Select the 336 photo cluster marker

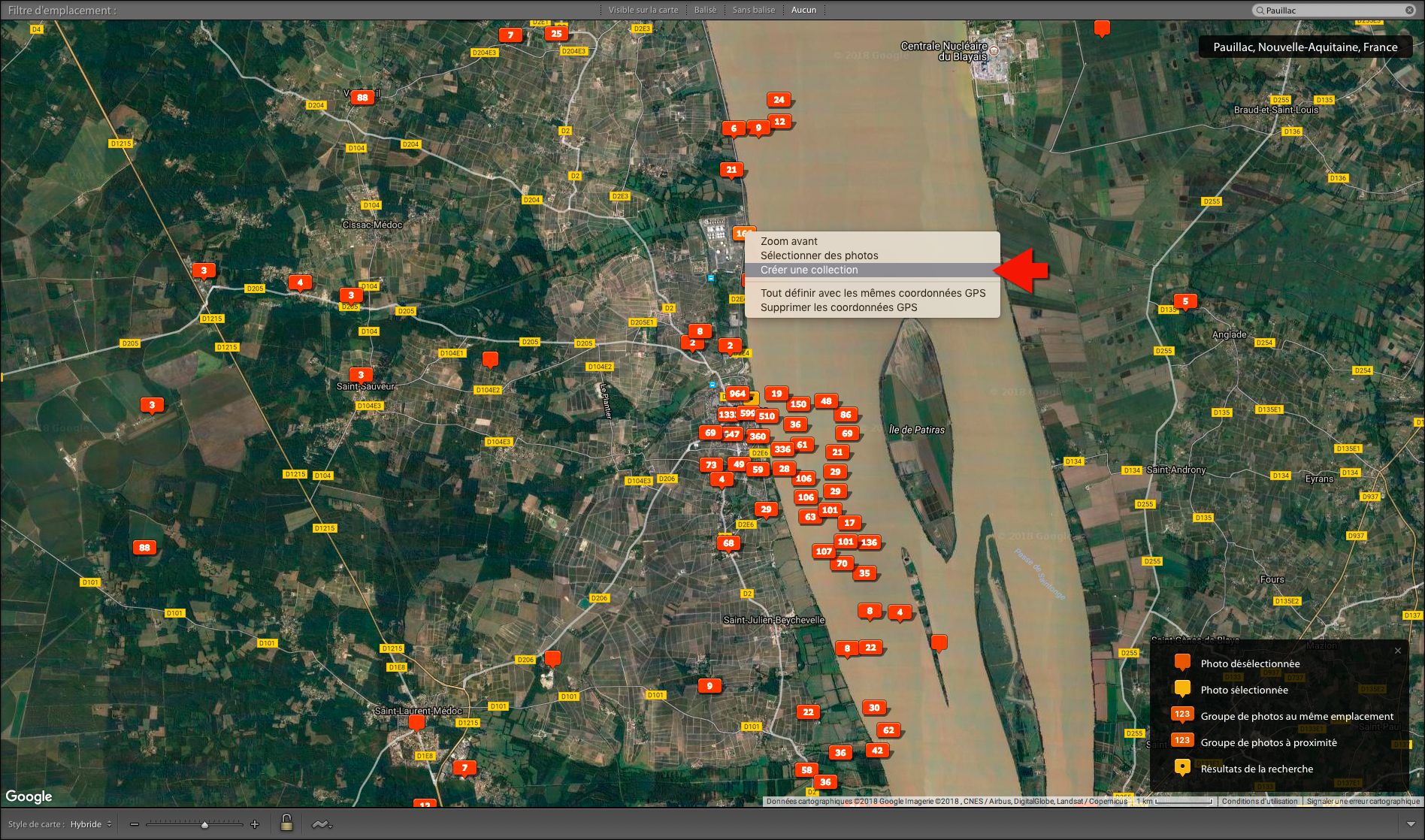click(782, 449)
